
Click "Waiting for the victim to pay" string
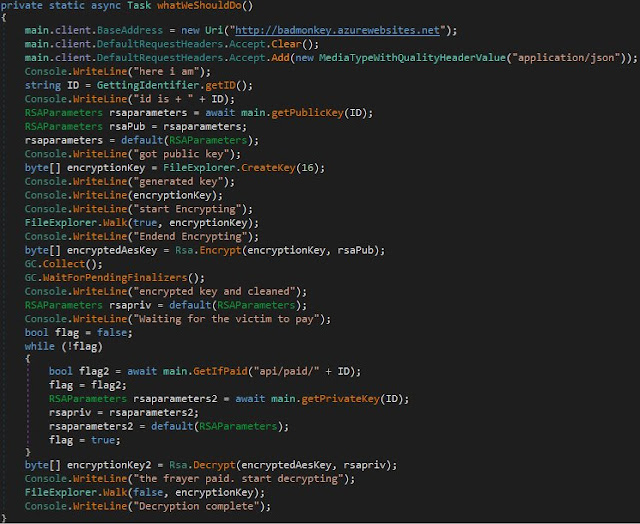click(227, 319)
